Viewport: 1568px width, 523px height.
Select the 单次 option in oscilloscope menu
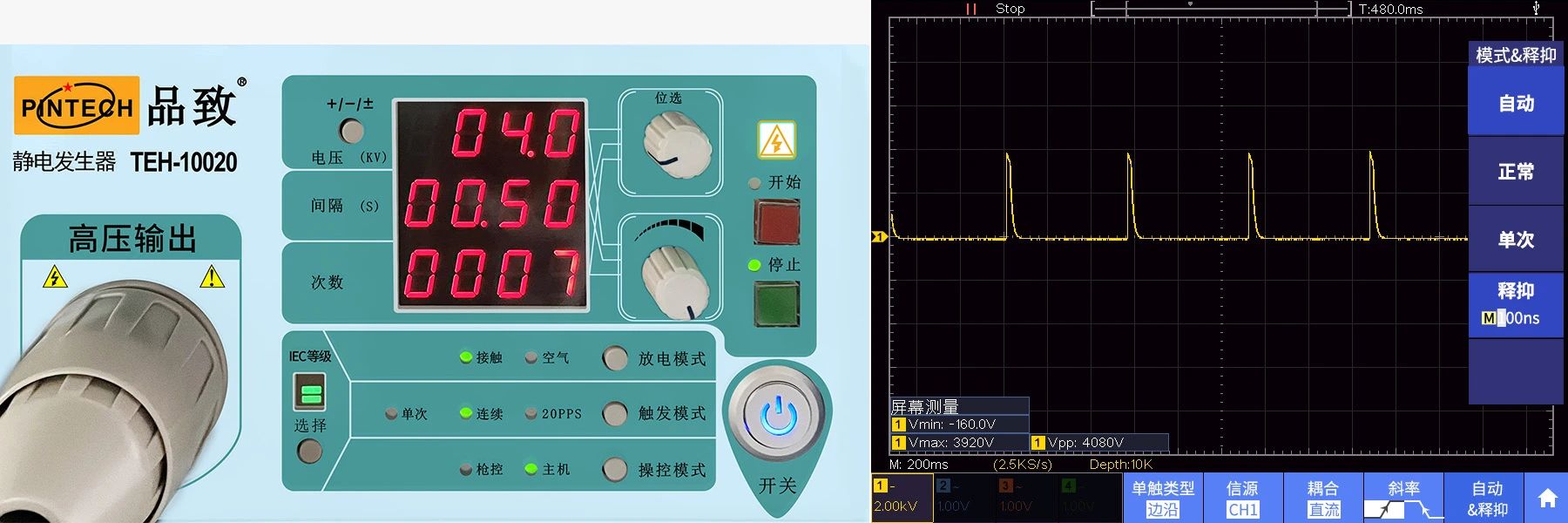1515,240
